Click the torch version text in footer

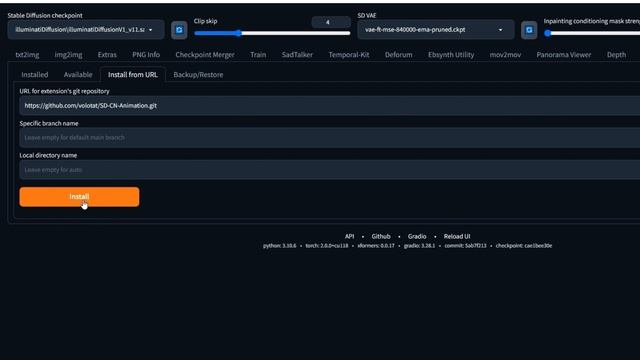tap(327, 246)
